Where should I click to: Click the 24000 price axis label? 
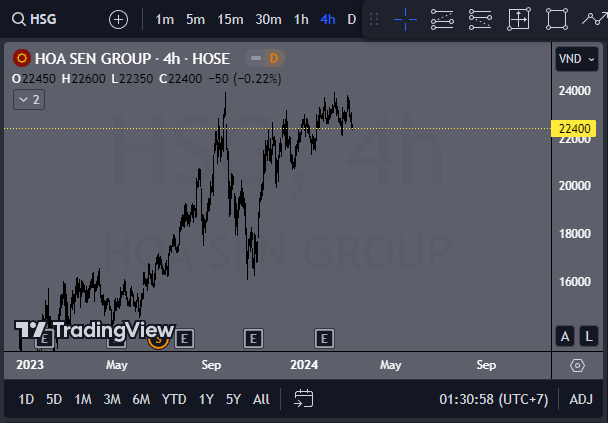click(x=575, y=91)
